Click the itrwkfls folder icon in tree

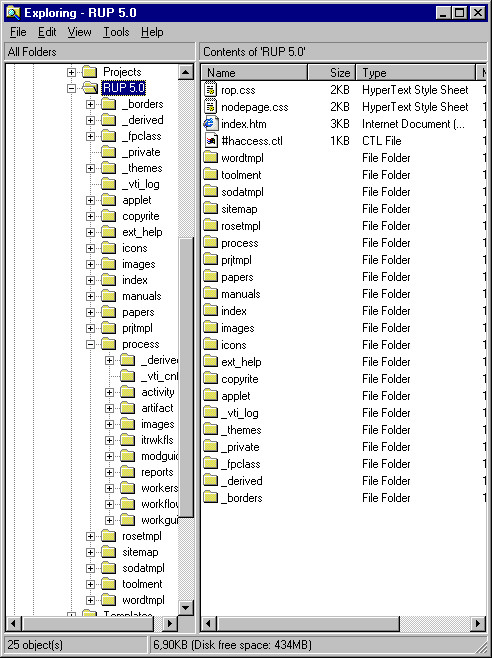[x=128, y=440]
